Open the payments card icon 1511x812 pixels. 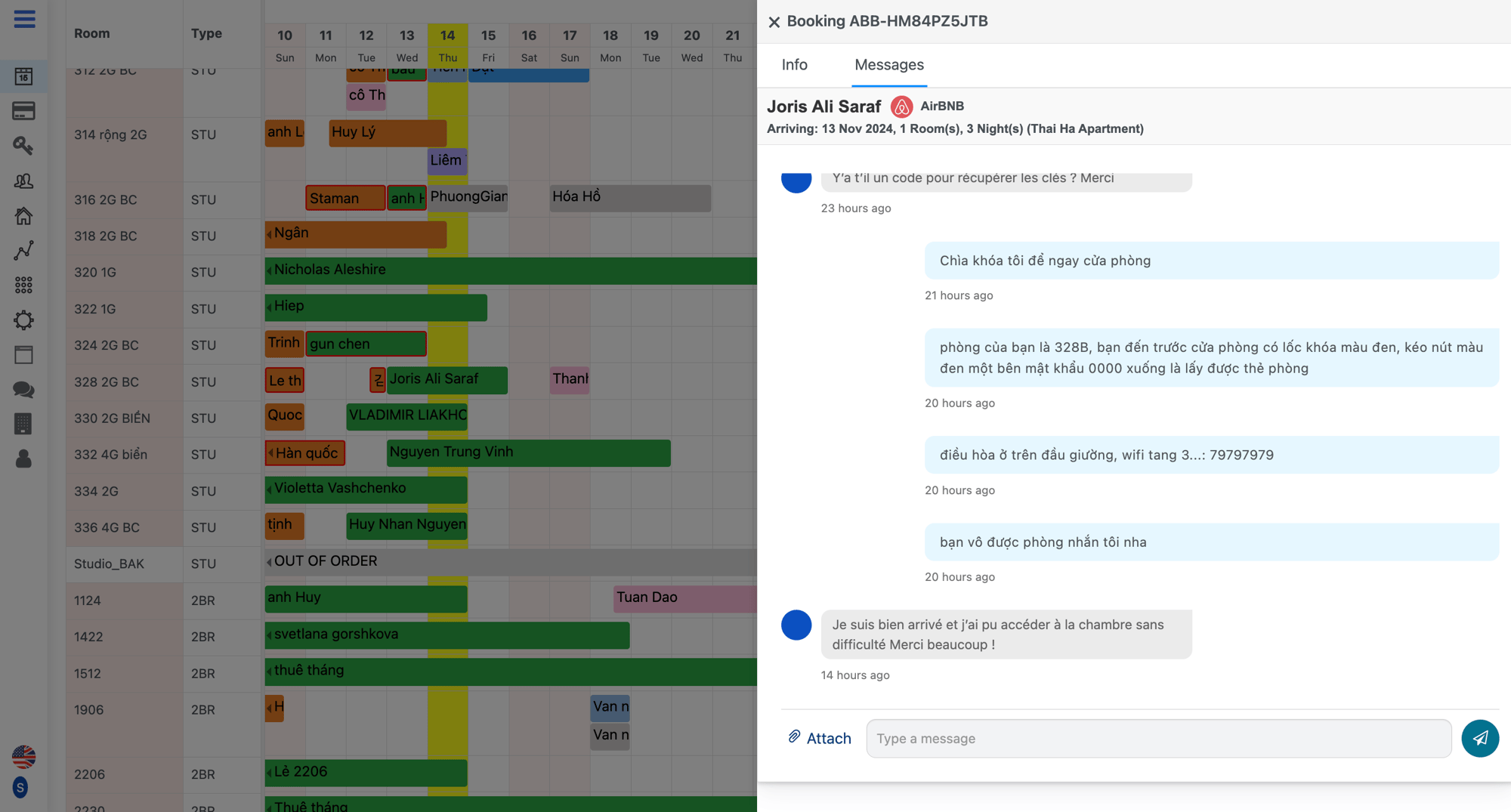pos(23,111)
